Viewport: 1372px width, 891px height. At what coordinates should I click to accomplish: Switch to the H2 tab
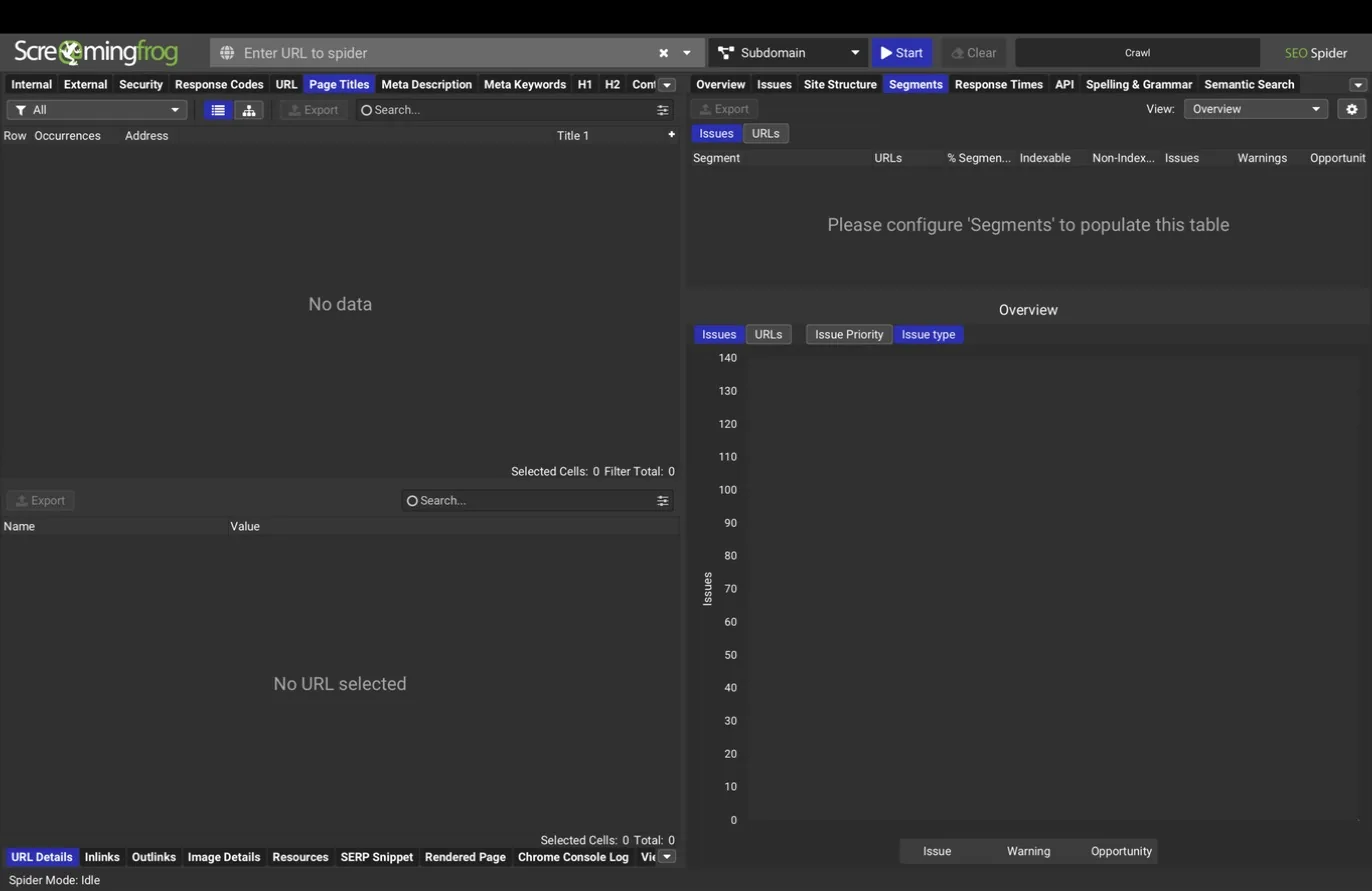(612, 85)
